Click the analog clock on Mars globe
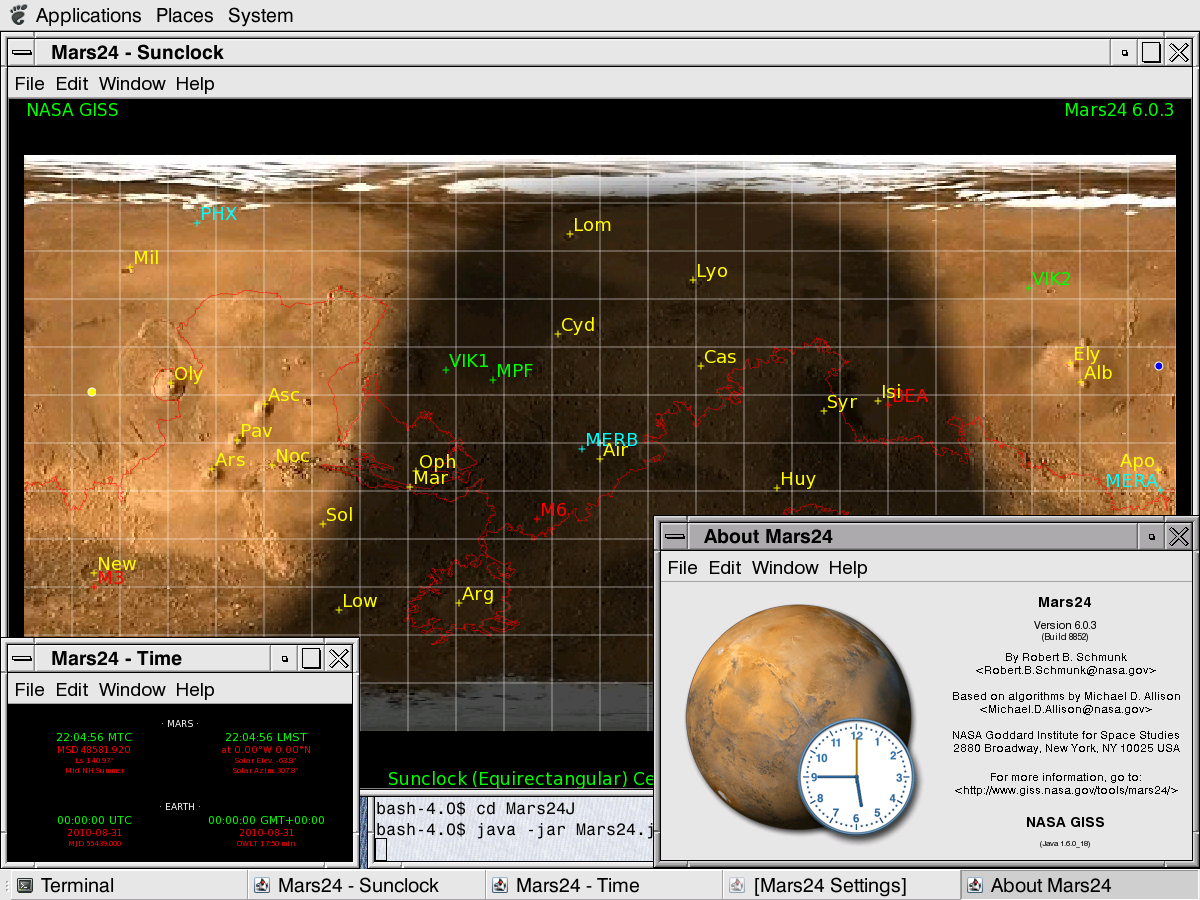 tap(857, 777)
